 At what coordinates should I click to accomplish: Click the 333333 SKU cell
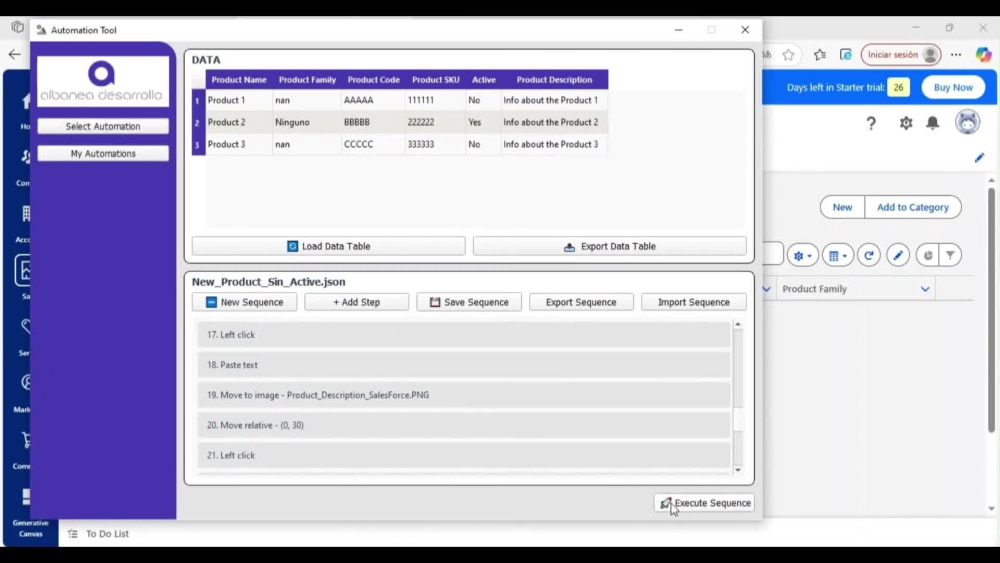pyautogui.click(x=436, y=145)
